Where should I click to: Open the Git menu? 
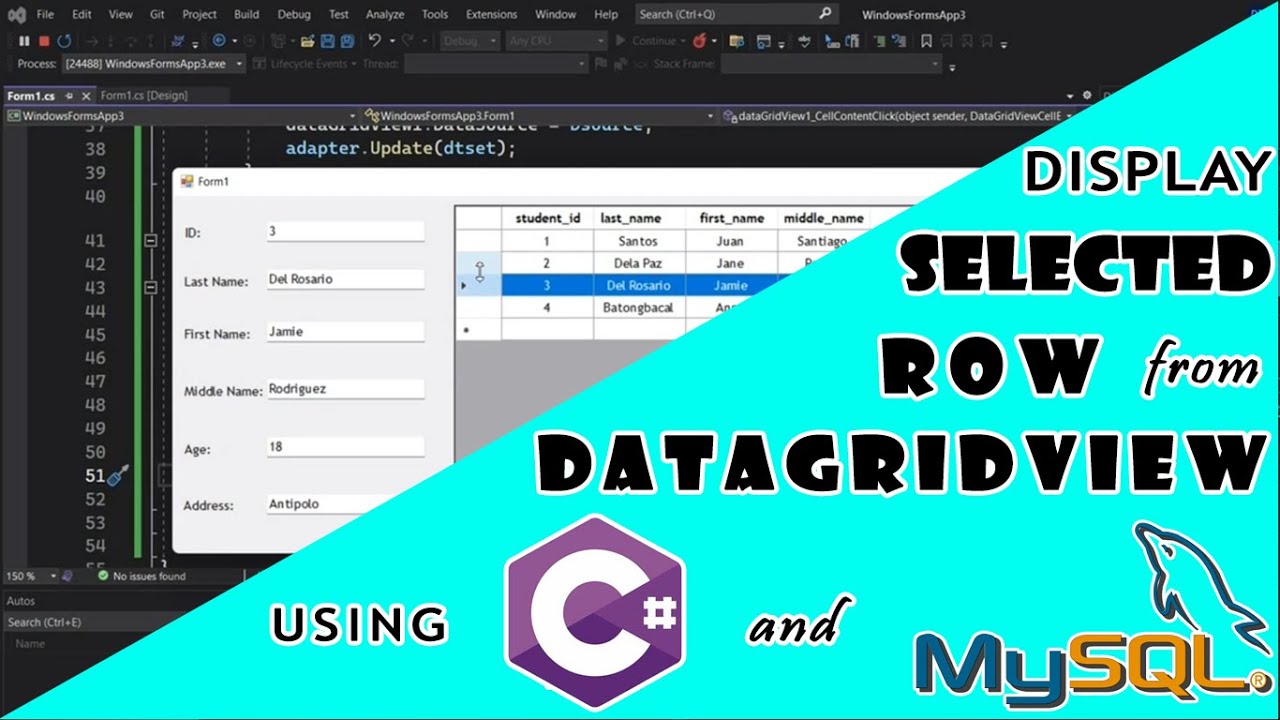[157, 14]
